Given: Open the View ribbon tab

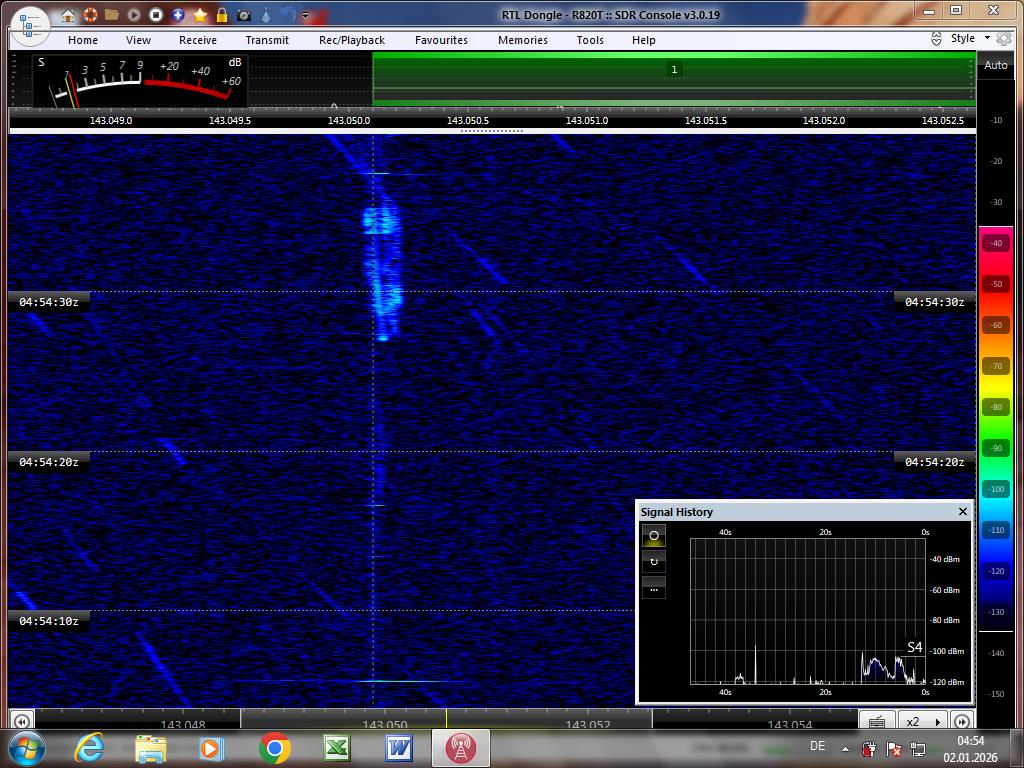Looking at the screenshot, I should (x=138, y=40).
